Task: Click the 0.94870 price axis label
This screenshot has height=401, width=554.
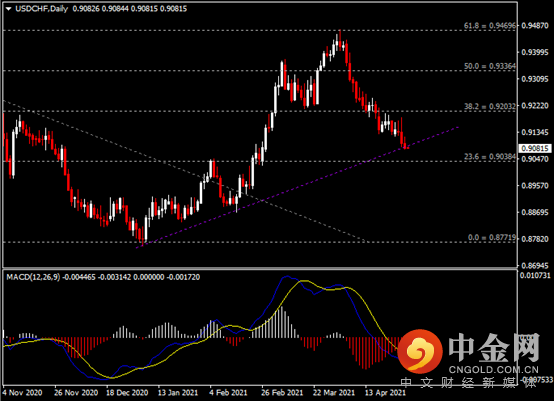Action: [535, 26]
